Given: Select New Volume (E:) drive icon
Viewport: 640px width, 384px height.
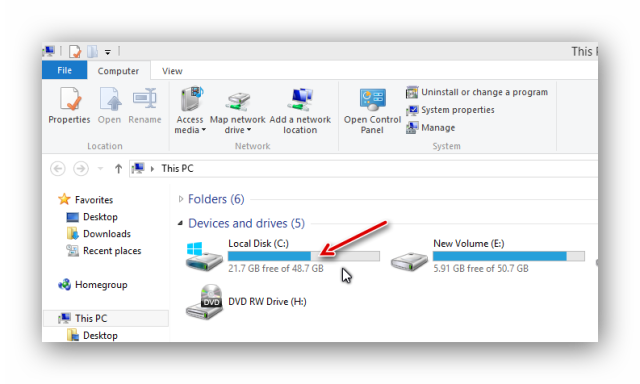Looking at the screenshot, I should pyautogui.click(x=409, y=261).
